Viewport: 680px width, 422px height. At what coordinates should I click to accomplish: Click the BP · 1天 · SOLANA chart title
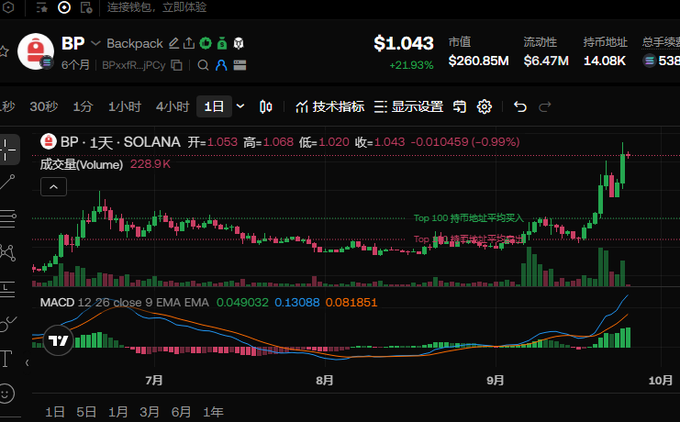point(120,142)
